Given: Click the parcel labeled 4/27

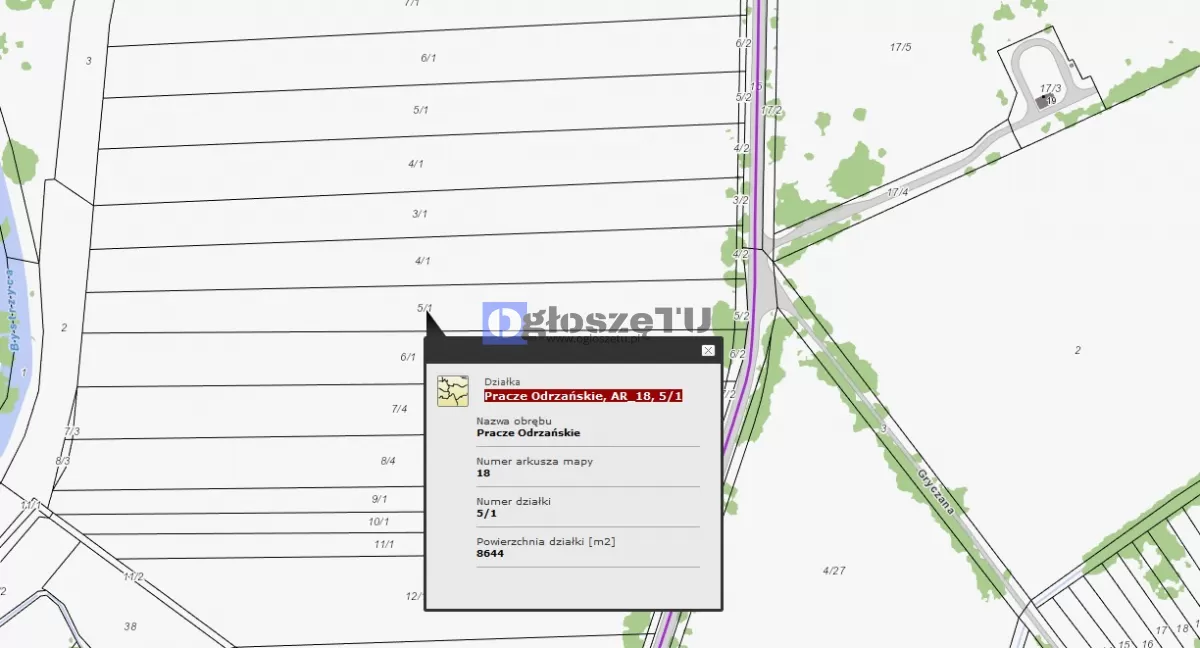Looking at the screenshot, I should (x=834, y=571).
